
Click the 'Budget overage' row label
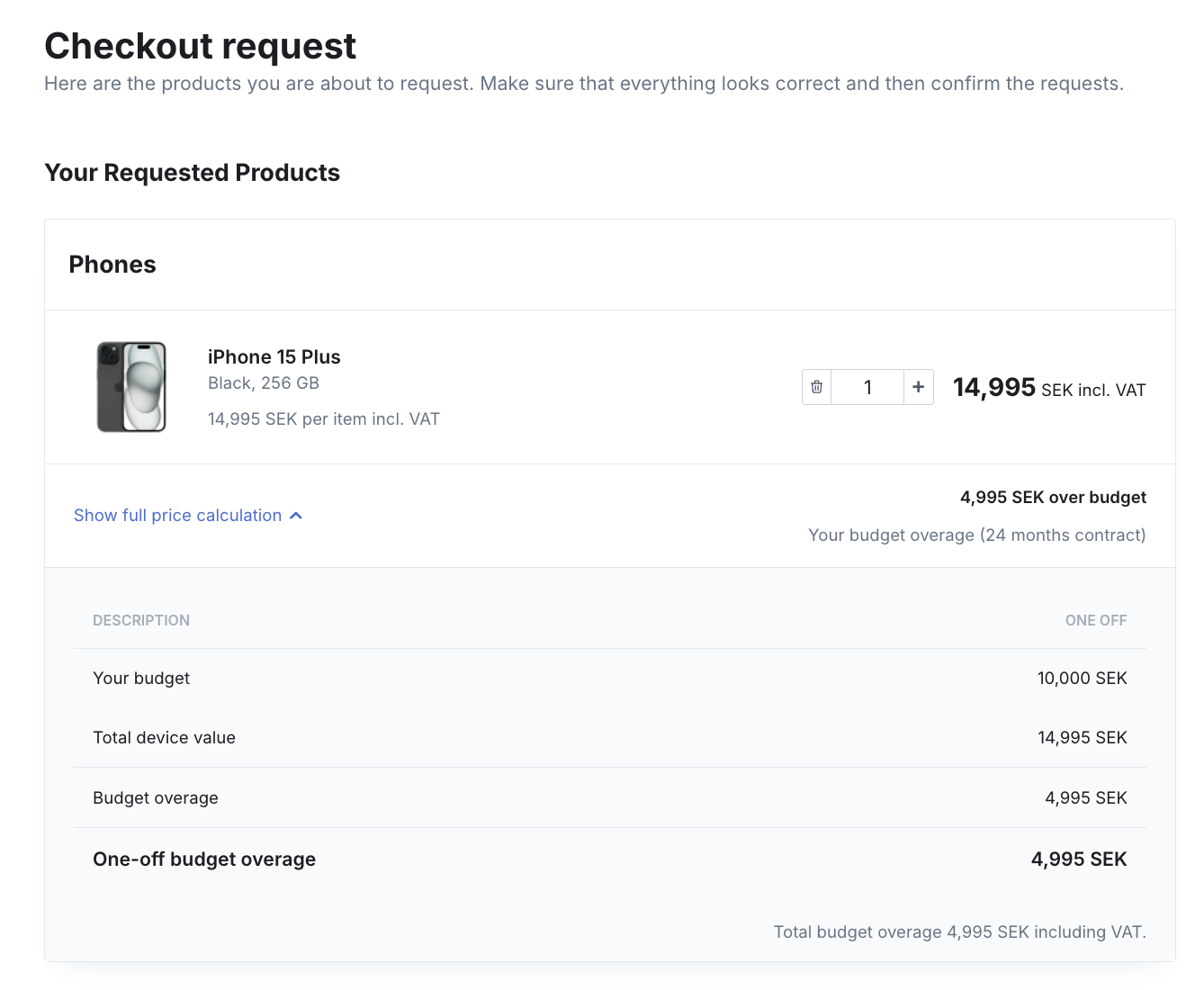156,798
